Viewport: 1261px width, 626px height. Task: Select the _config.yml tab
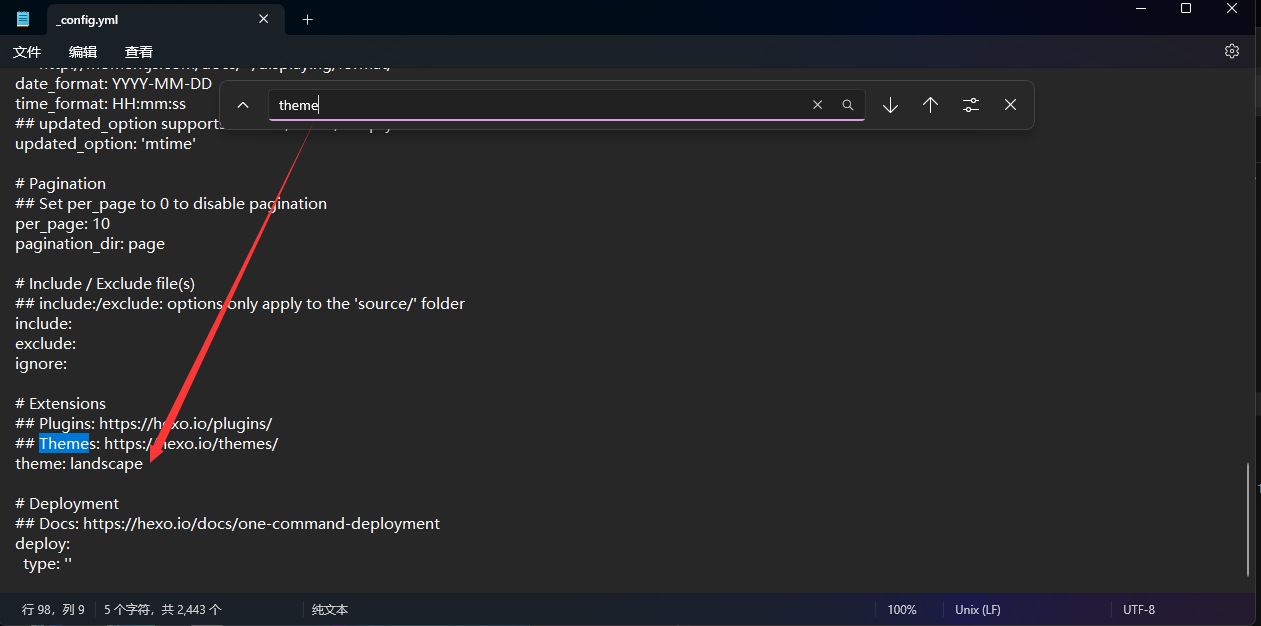tap(140, 19)
